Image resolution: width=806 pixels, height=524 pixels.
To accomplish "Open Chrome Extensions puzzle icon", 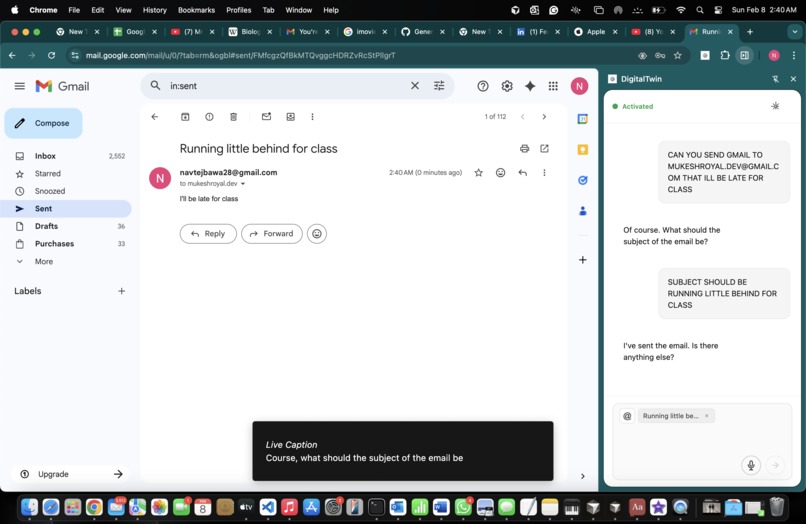I will (725, 56).
